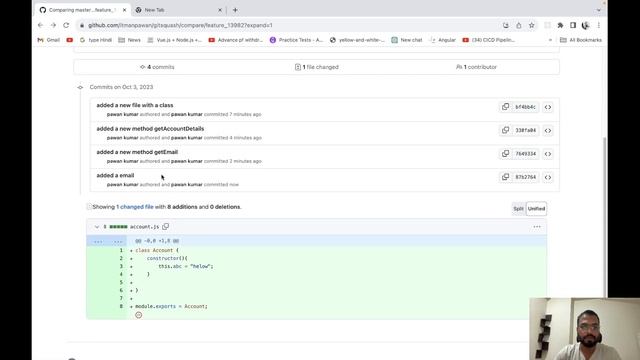Open commit 'added a email'
640x360 pixels.
tap(115, 176)
